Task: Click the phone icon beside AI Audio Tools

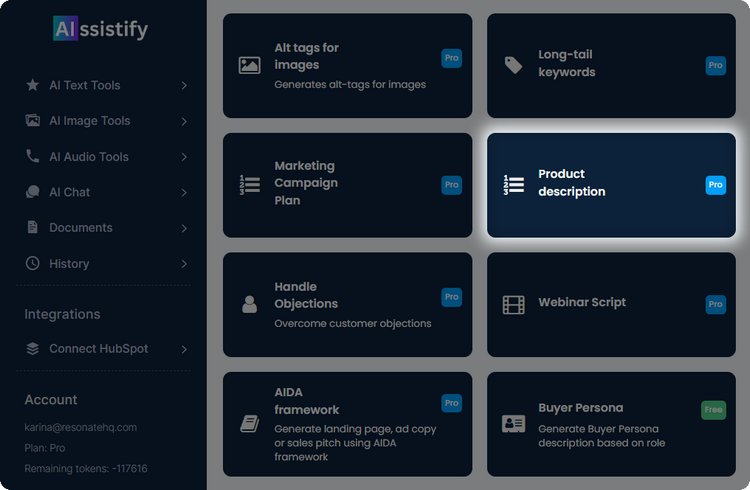Action: point(33,157)
